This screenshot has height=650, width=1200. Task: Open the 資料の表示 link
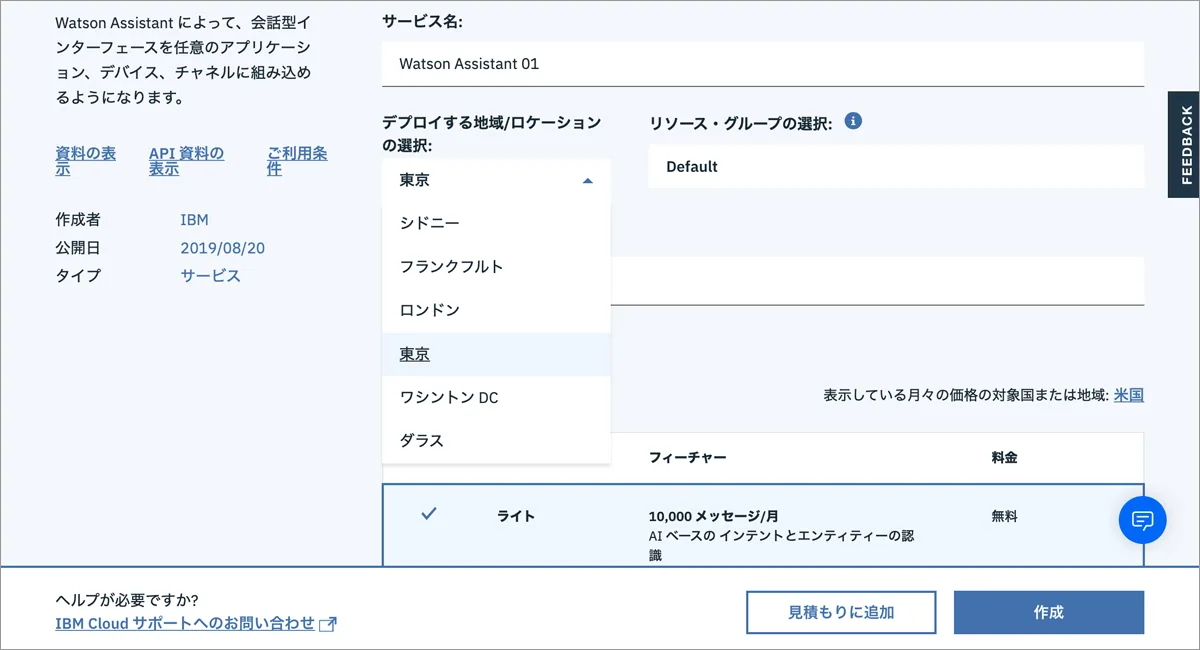[85, 161]
